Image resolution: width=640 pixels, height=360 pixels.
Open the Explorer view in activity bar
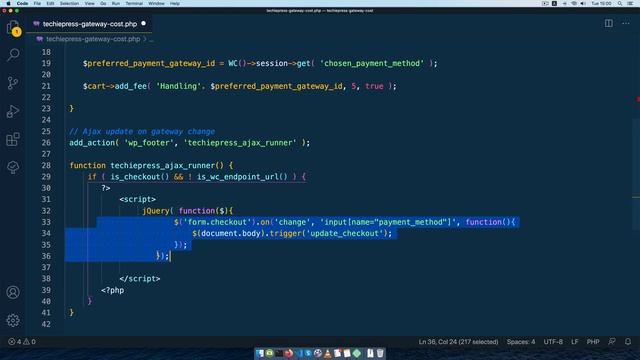pos(13,28)
